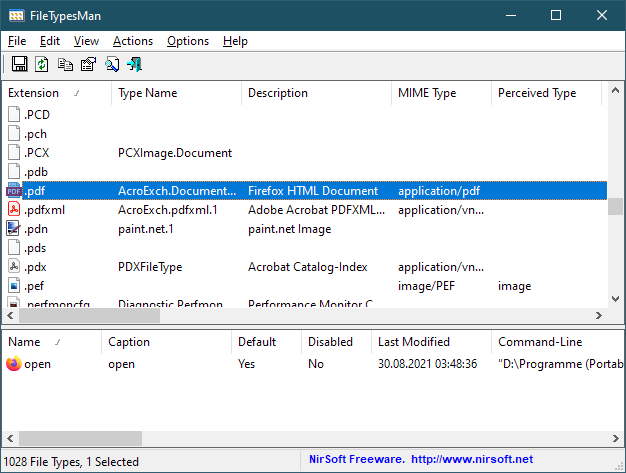Viewport: 626px width, 473px height.
Task: Open the Options menu
Action: click(188, 41)
